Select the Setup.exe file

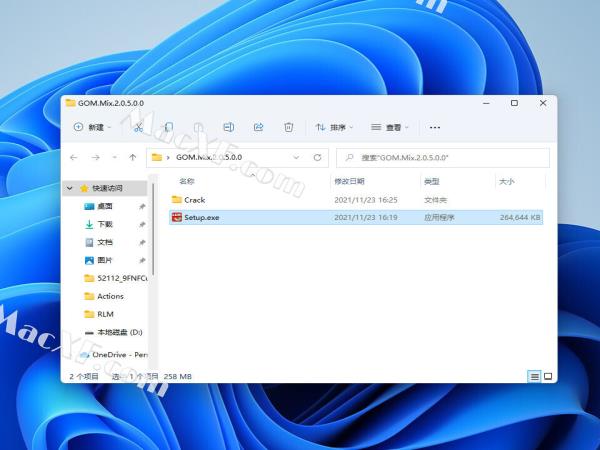[356, 217]
